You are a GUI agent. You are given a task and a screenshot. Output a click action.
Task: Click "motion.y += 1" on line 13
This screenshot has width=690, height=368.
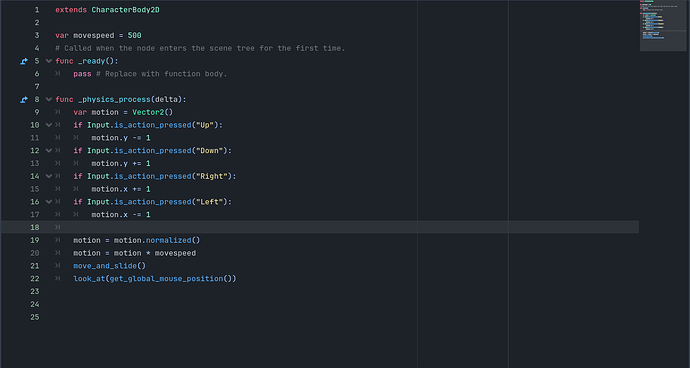tap(121, 163)
